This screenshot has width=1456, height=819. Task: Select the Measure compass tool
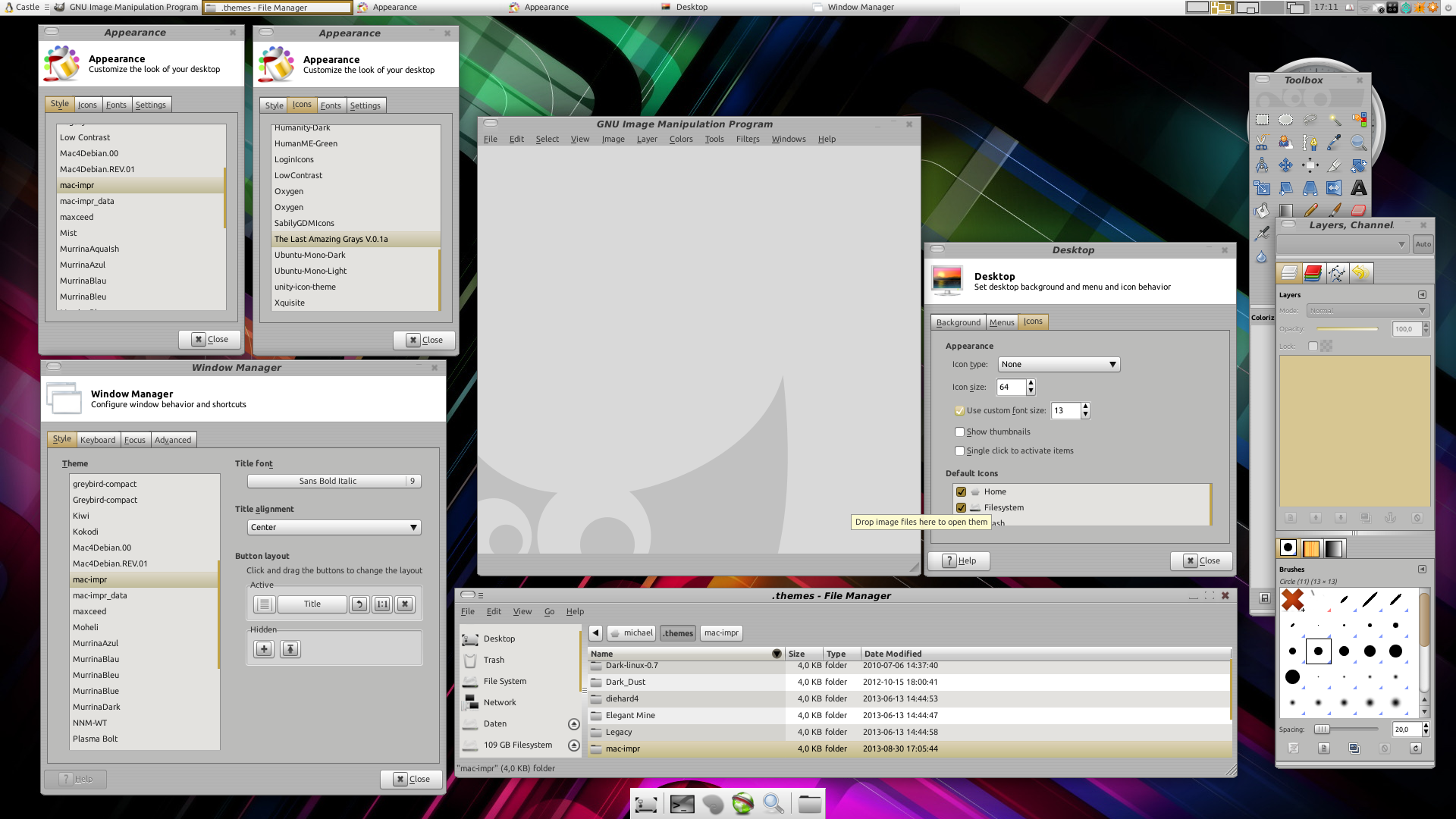pos(1262,165)
